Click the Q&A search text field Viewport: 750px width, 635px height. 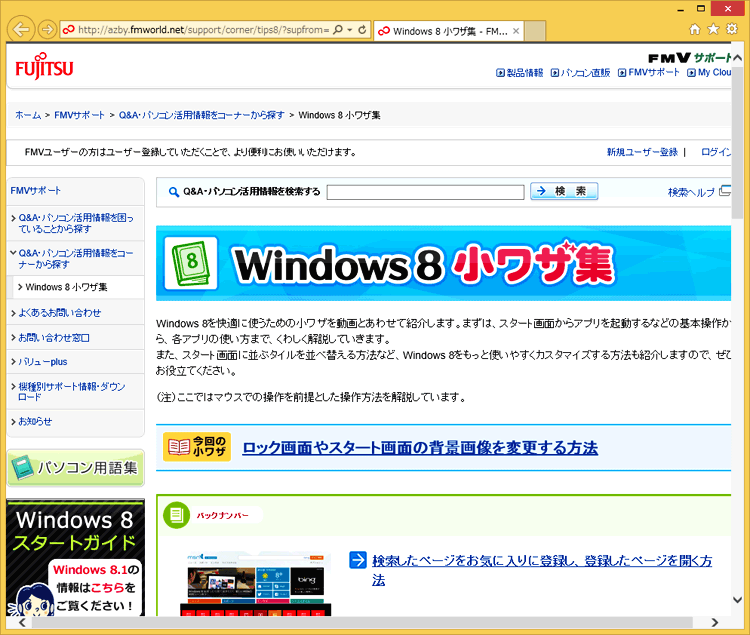(x=425, y=192)
